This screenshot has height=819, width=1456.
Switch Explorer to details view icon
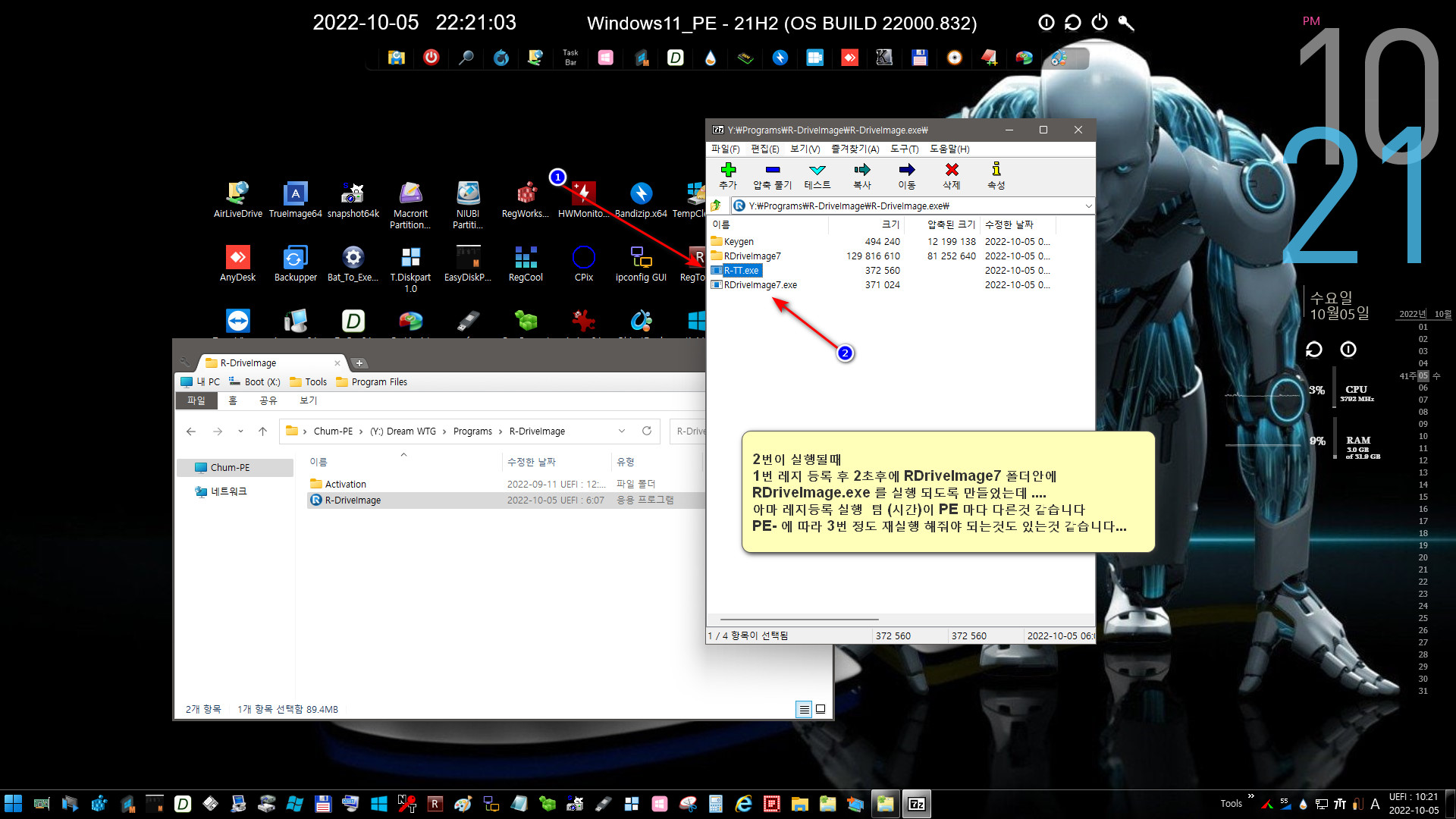tap(804, 709)
